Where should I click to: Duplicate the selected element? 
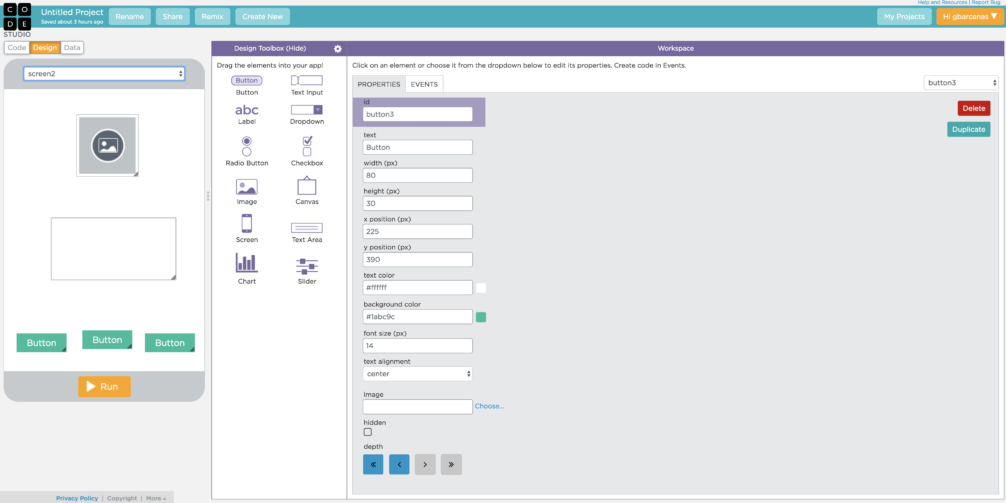tap(969, 130)
